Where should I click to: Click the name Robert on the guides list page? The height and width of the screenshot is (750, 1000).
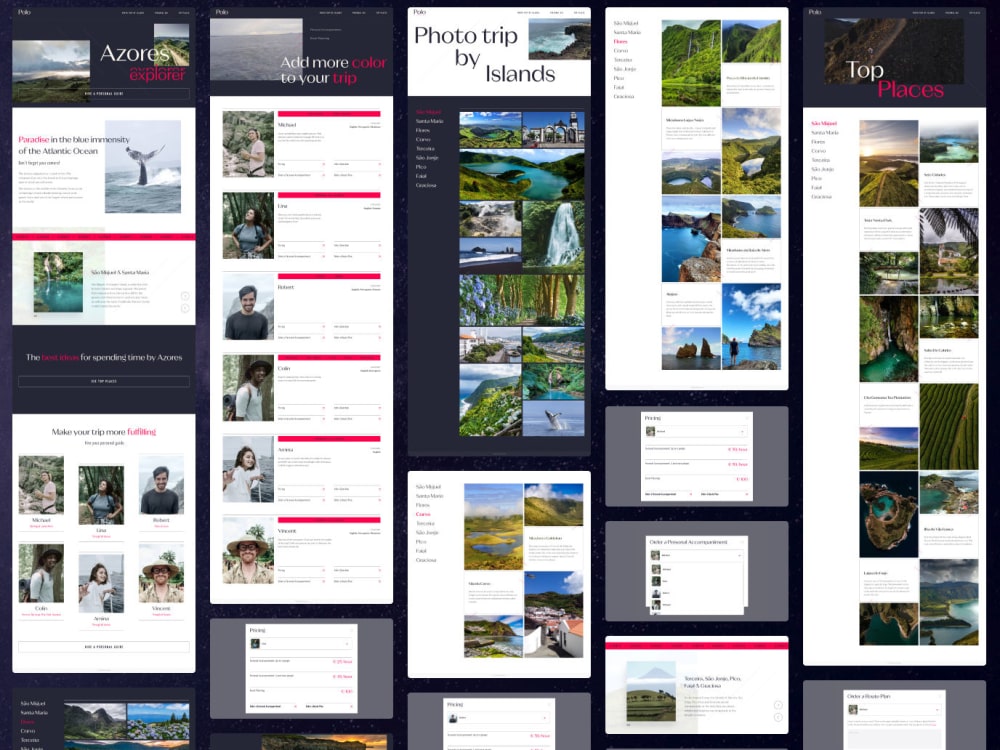[x=285, y=287]
